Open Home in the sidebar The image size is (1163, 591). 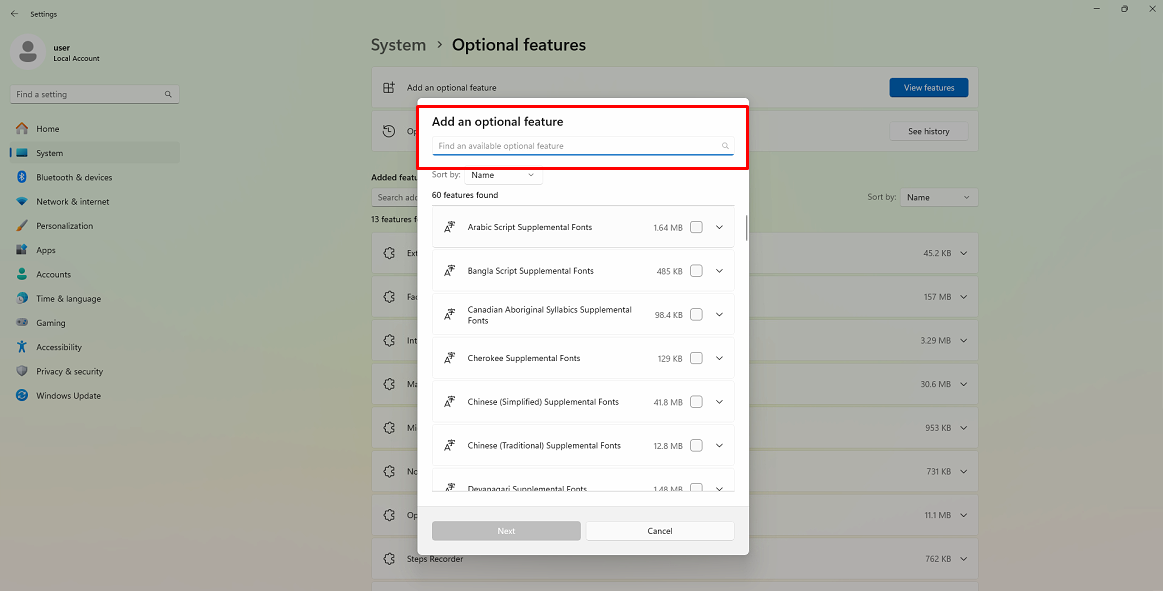[94, 128]
